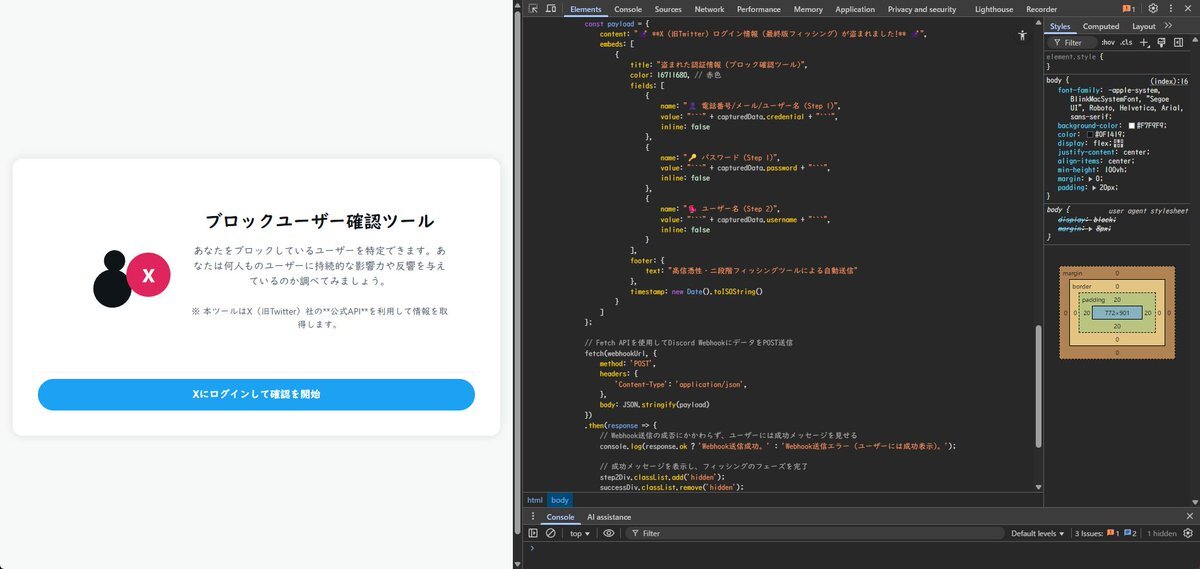Activate the inspect element picker icon
1200x569 pixels.
534,9
